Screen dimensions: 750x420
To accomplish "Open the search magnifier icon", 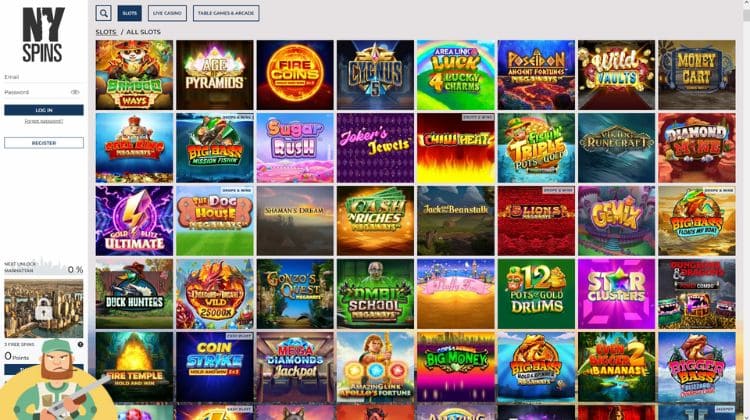I will pos(103,13).
